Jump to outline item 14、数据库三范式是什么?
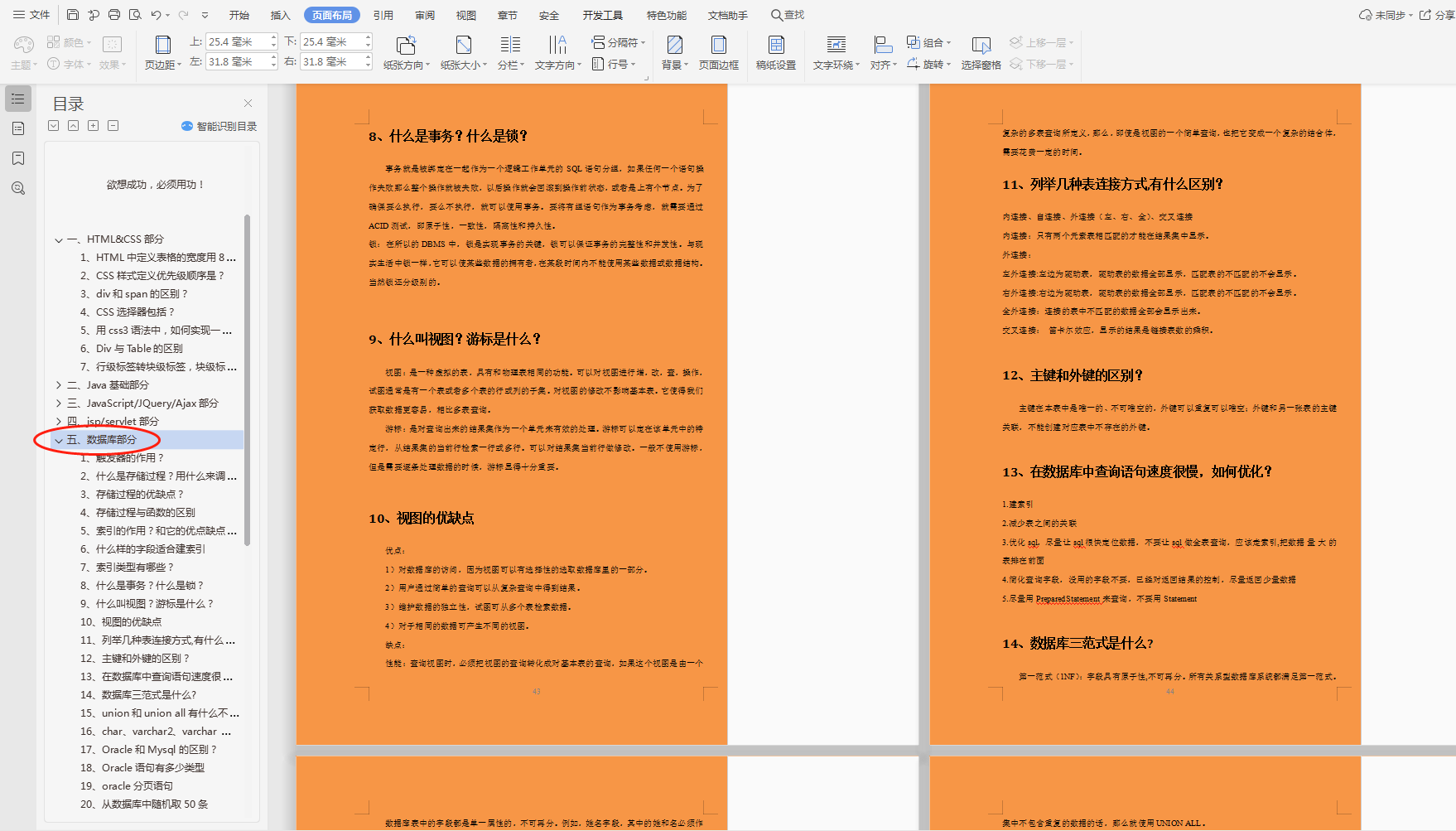Image resolution: width=1456 pixels, height=831 pixels. click(x=138, y=694)
